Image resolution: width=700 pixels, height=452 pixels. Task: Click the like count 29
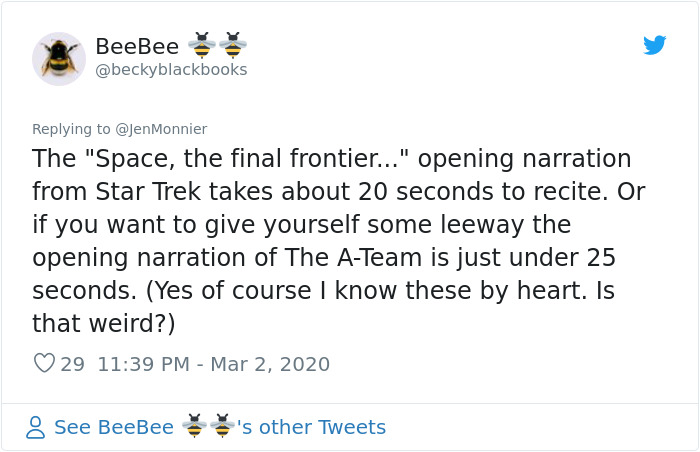pos(72,364)
